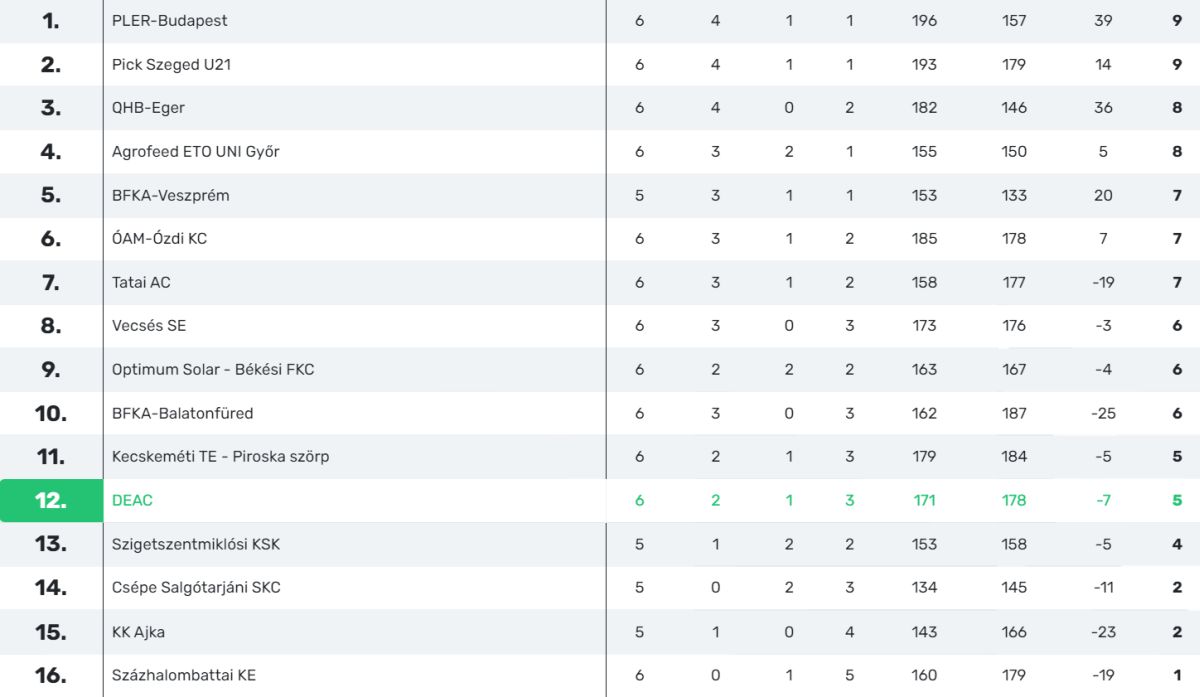This screenshot has width=1200, height=697.
Task: Click rank number 1. in the standings
Action: click(51, 21)
